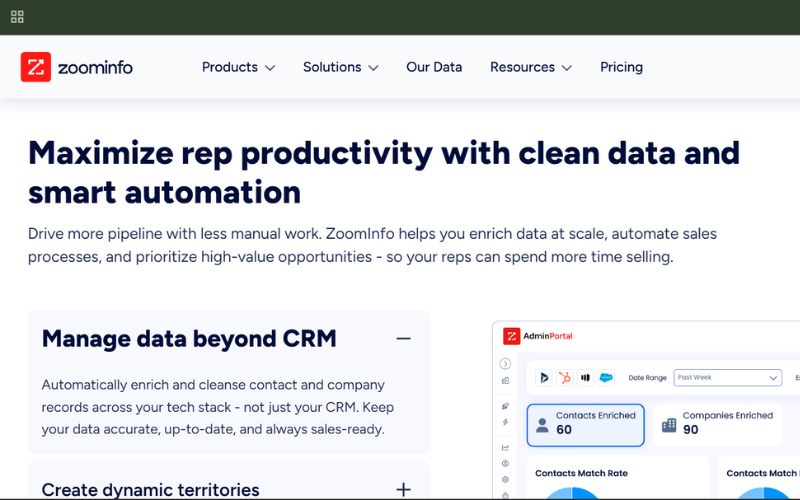
Task: Click the Create dynamic territories heading
Action: click(x=151, y=490)
